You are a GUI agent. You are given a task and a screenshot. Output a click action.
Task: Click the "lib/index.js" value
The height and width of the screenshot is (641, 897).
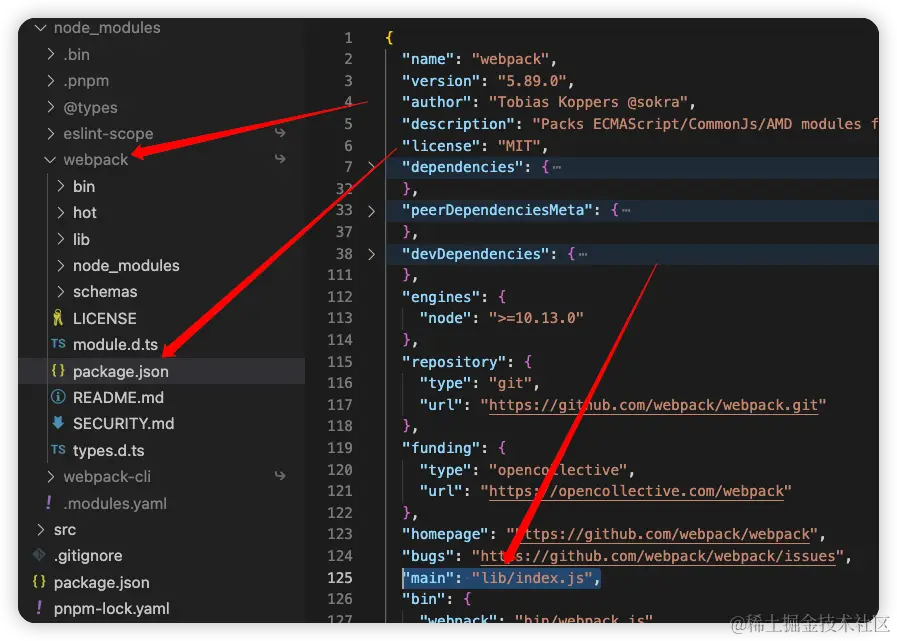(x=531, y=578)
